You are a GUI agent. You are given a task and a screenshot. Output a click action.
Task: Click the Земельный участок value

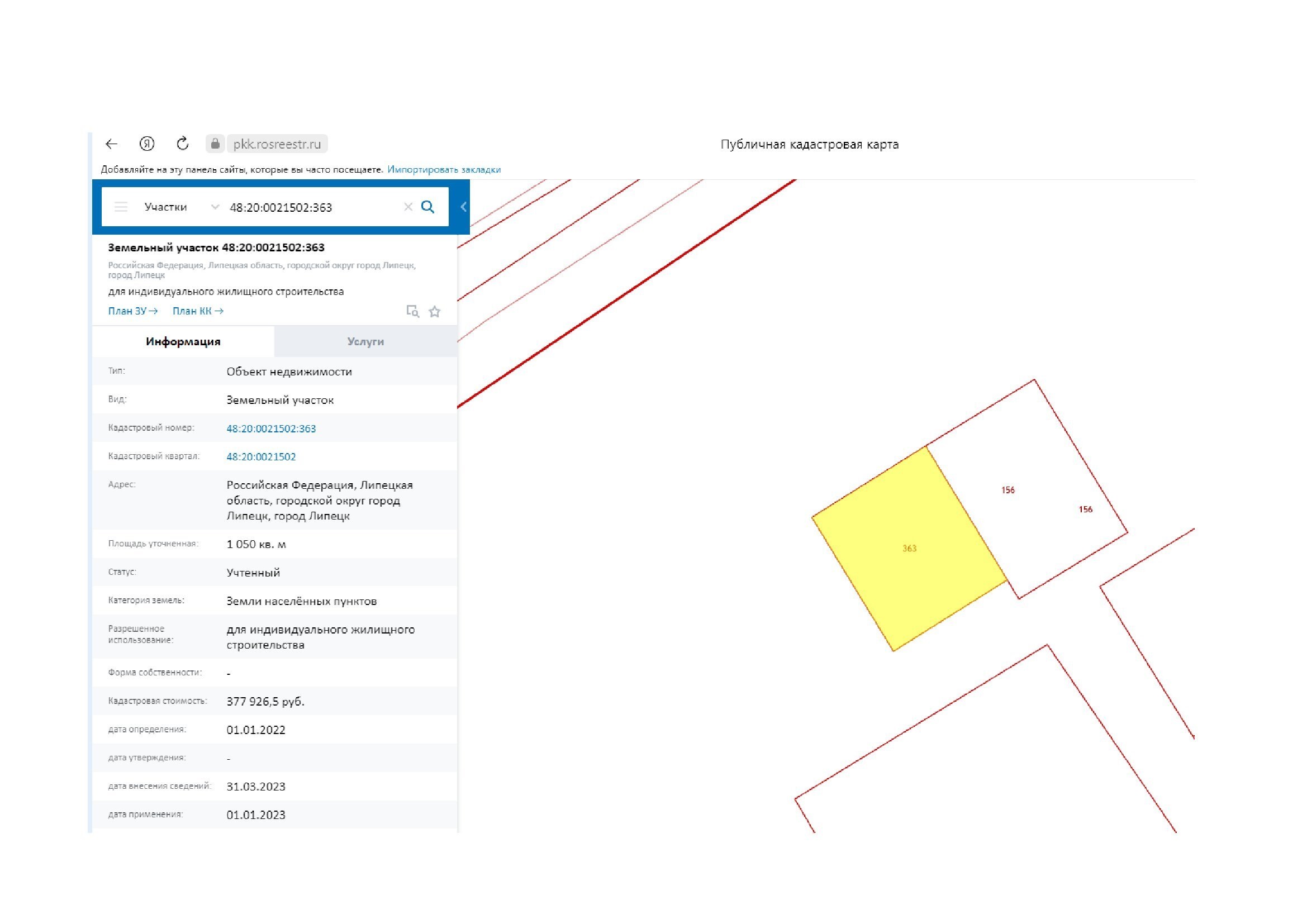point(280,401)
